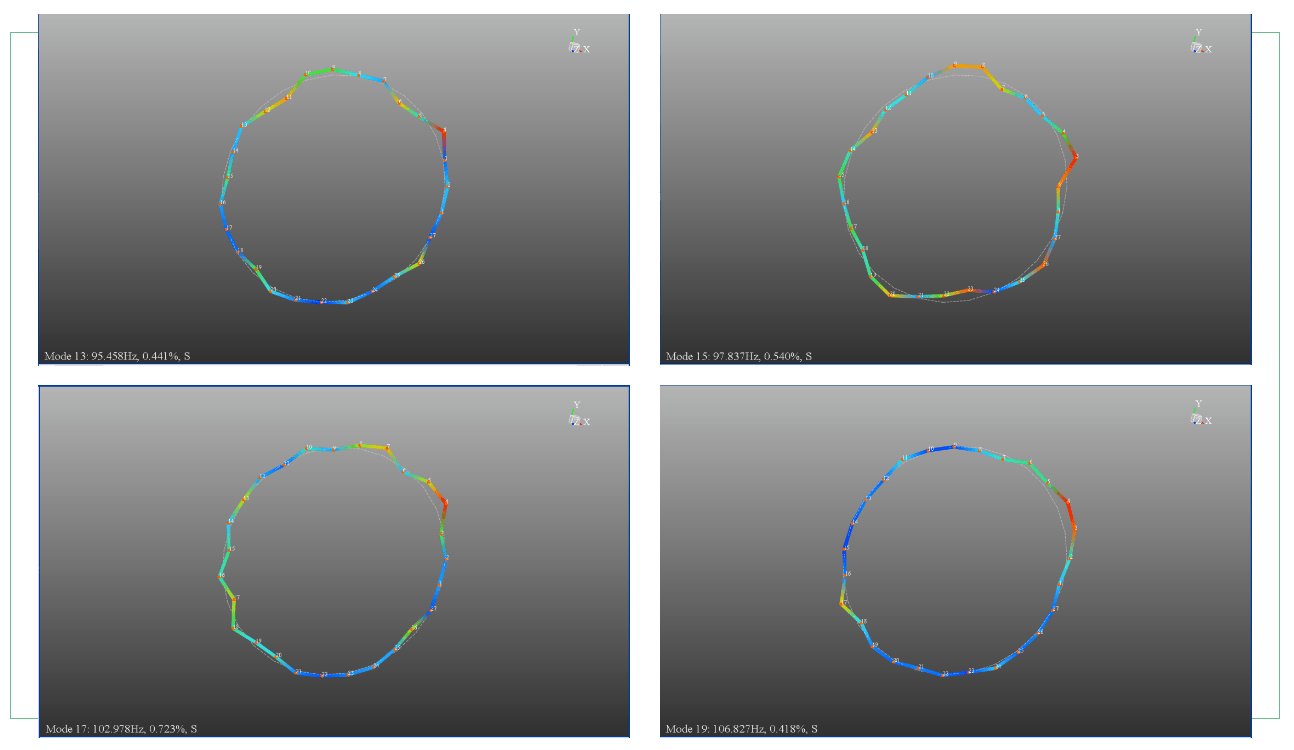Viewport: 1294px width, 750px height.
Task: Pick node 27 in the Mode 15 view
Action: tap(1056, 238)
